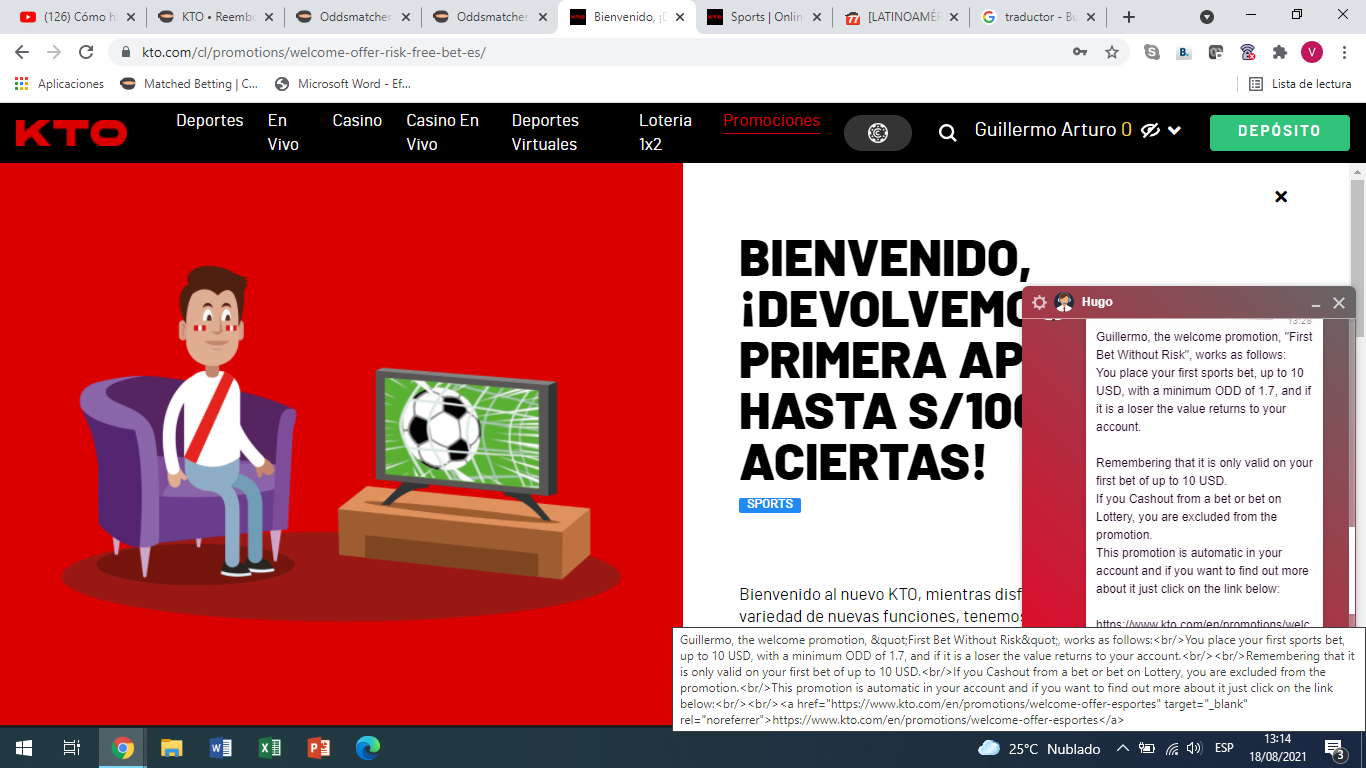
Task: Switch to the YouTube (126) Cómo tab
Action: point(75,17)
